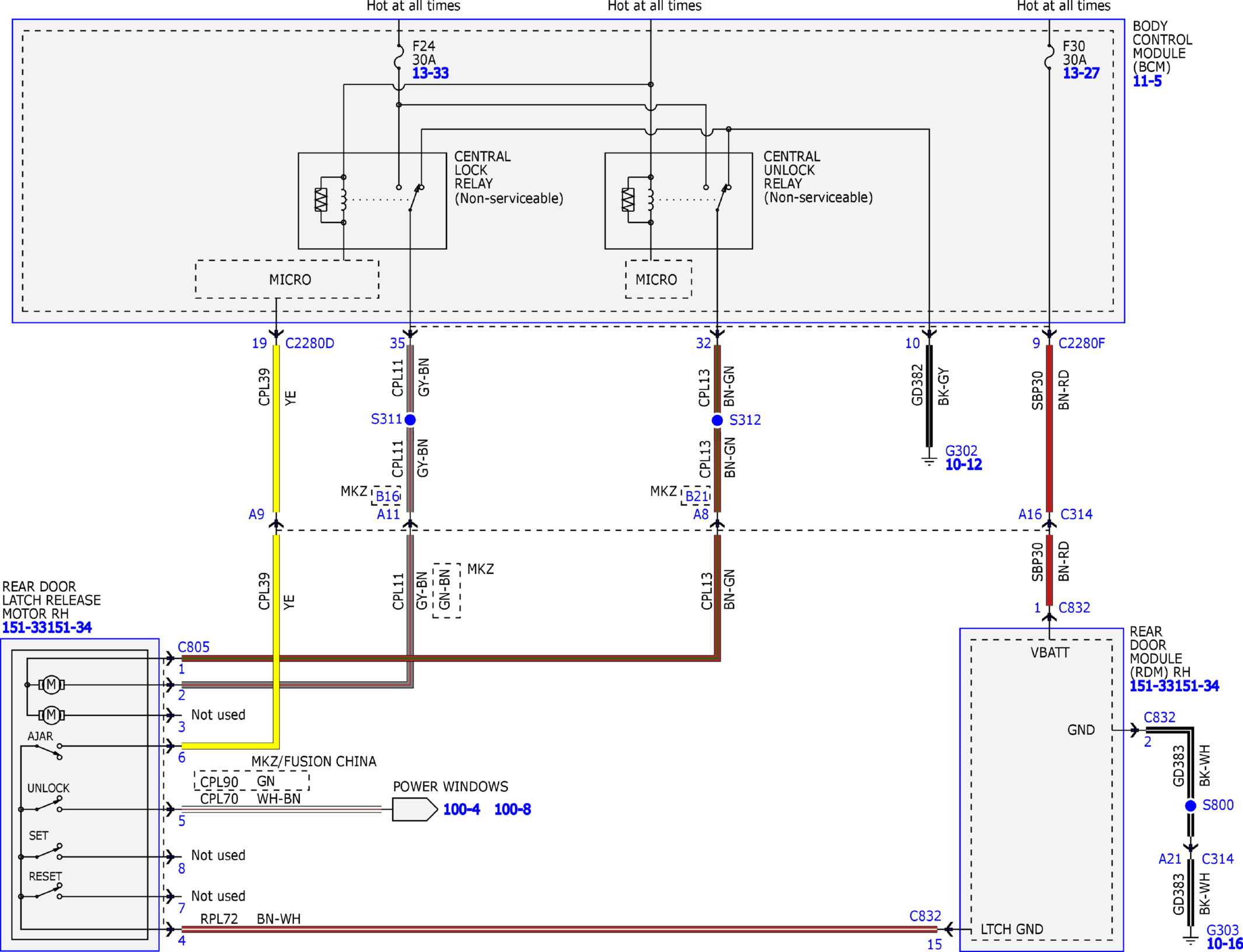
Task: Select the RPL72 circuit label
Action: coord(219,919)
